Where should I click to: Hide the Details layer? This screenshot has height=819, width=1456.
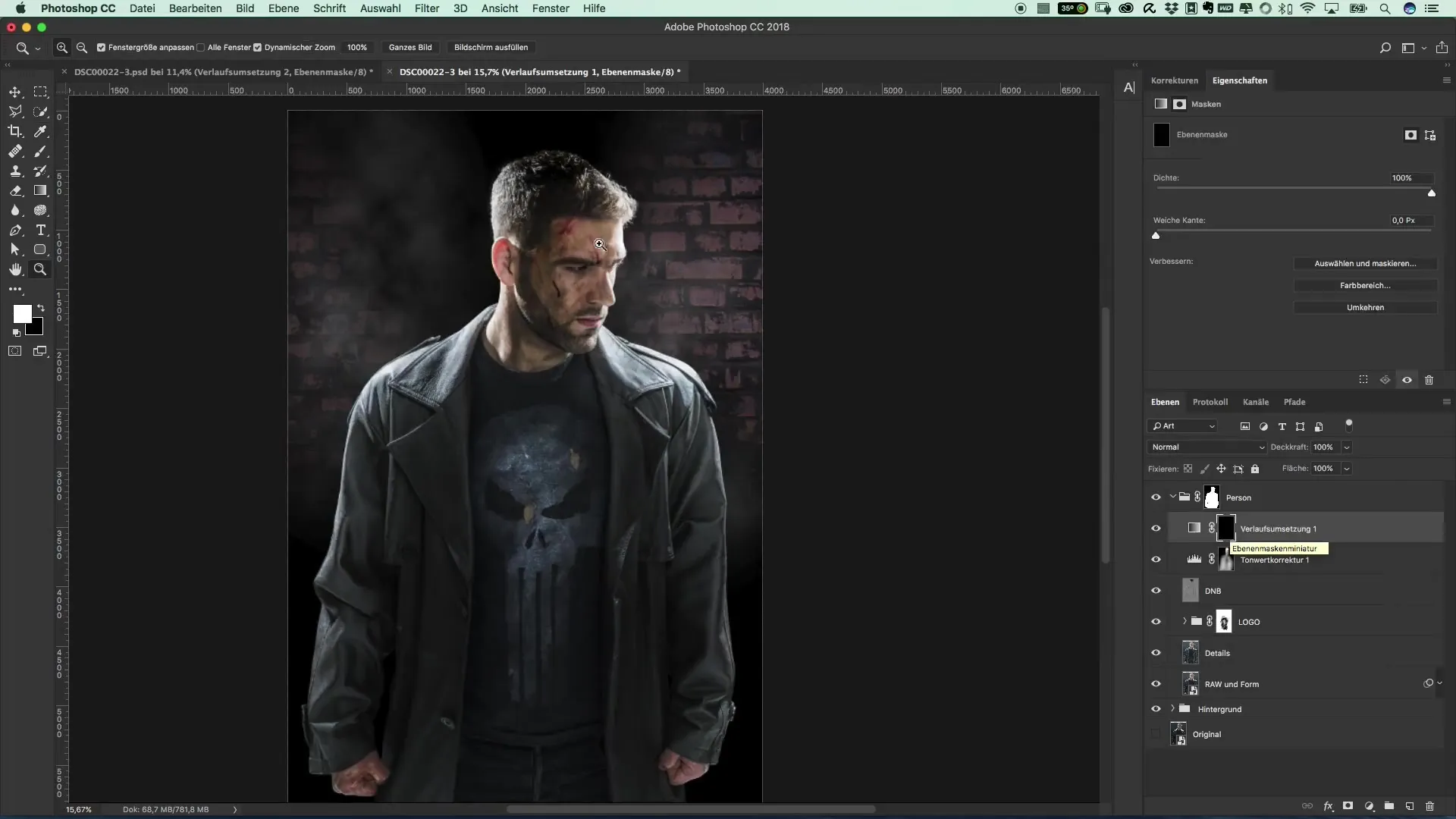(x=1156, y=653)
